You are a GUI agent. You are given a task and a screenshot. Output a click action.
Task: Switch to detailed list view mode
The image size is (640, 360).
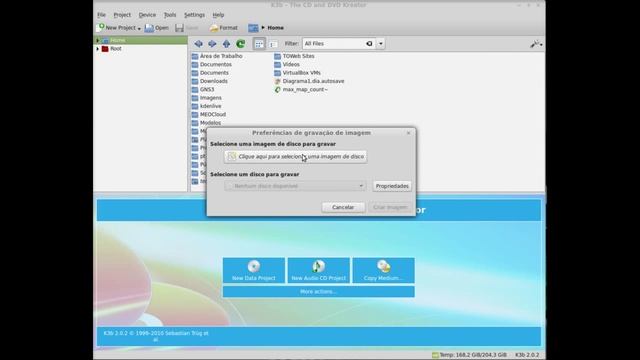[273, 44]
